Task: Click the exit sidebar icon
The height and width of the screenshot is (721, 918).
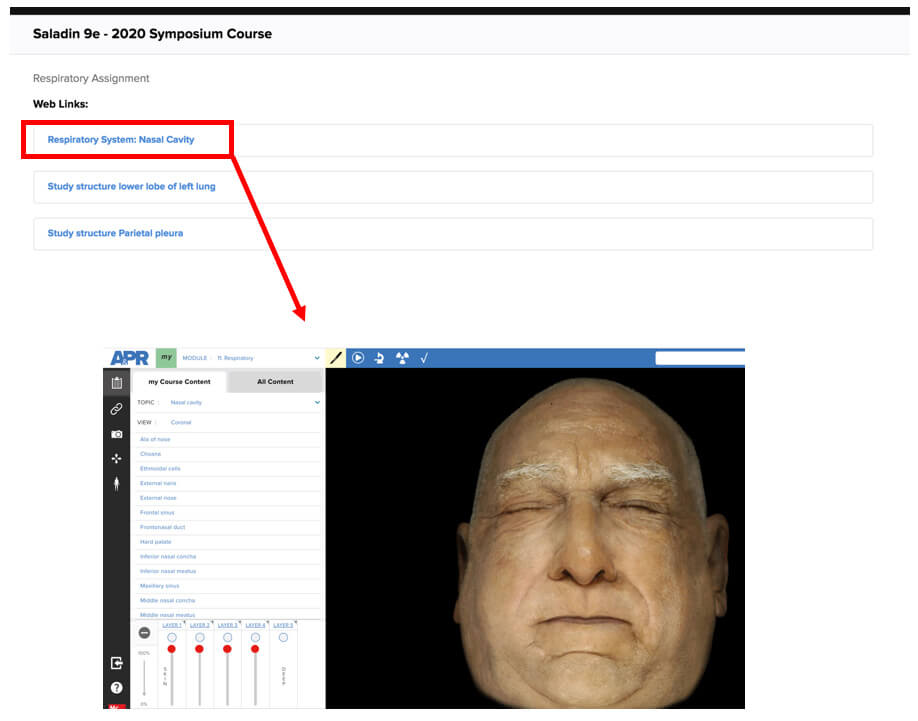Action: 117,662
